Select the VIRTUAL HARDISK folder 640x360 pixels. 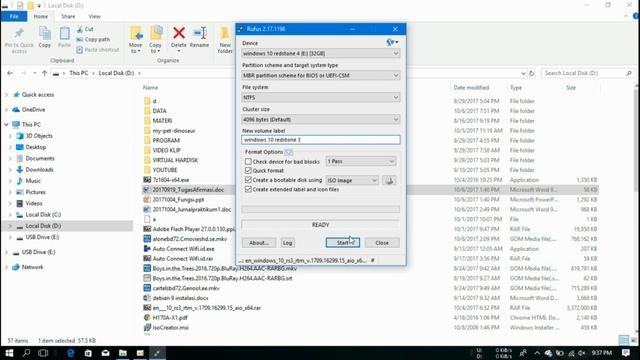(175, 160)
